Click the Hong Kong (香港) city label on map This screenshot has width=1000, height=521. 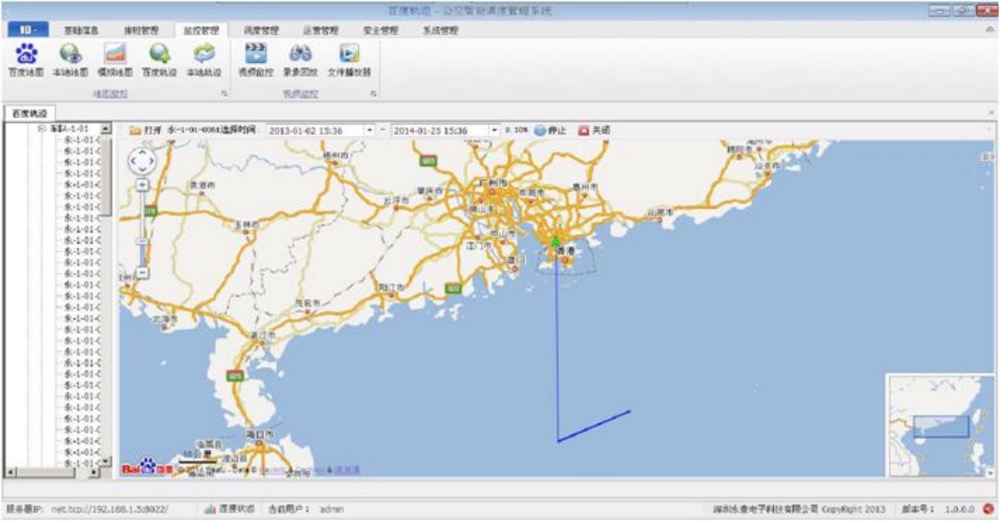click(x=566, y=251)
